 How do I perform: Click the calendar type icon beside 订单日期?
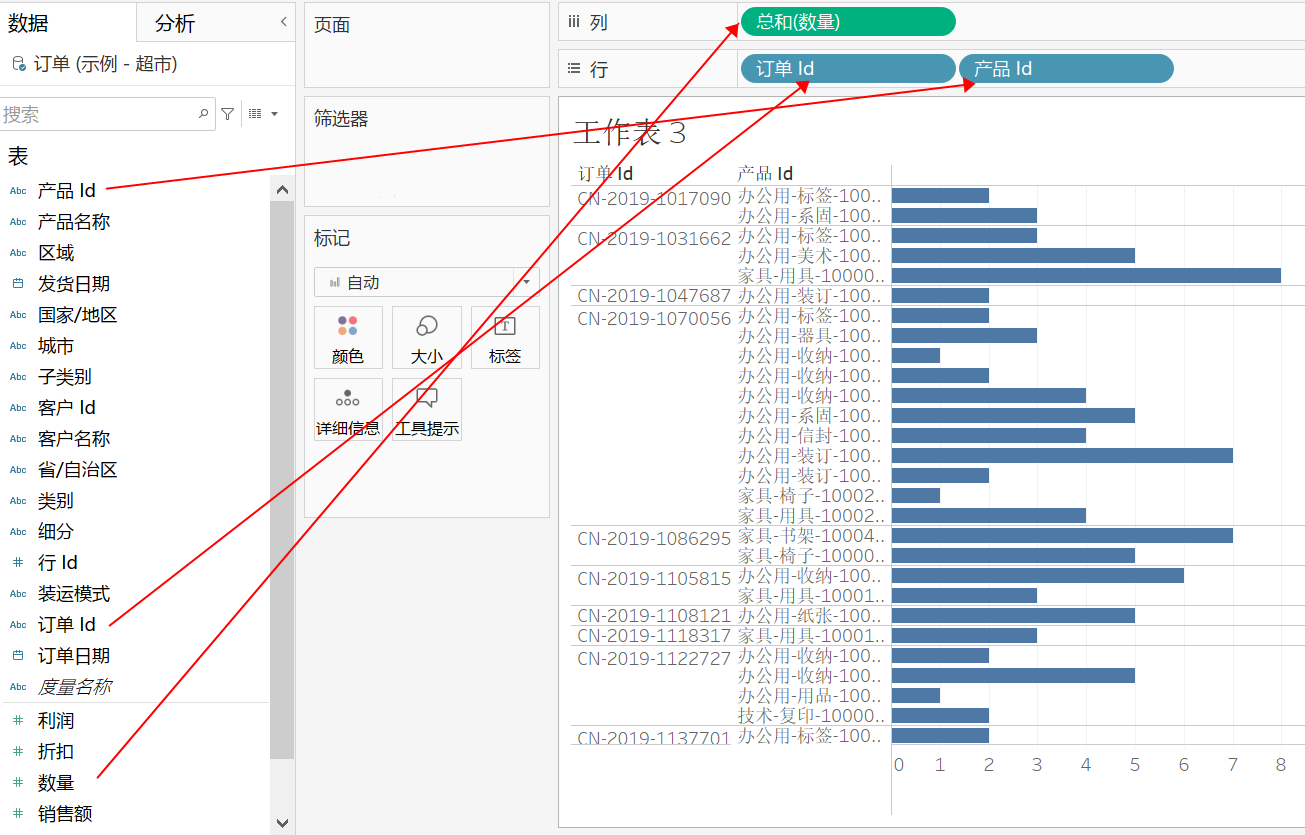[x=18, y=656]
